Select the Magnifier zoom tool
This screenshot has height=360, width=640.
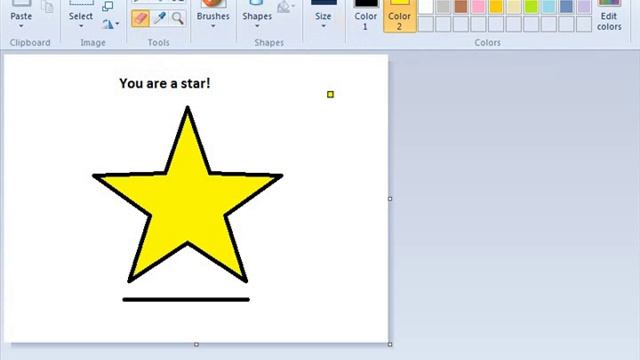(177, 18)
